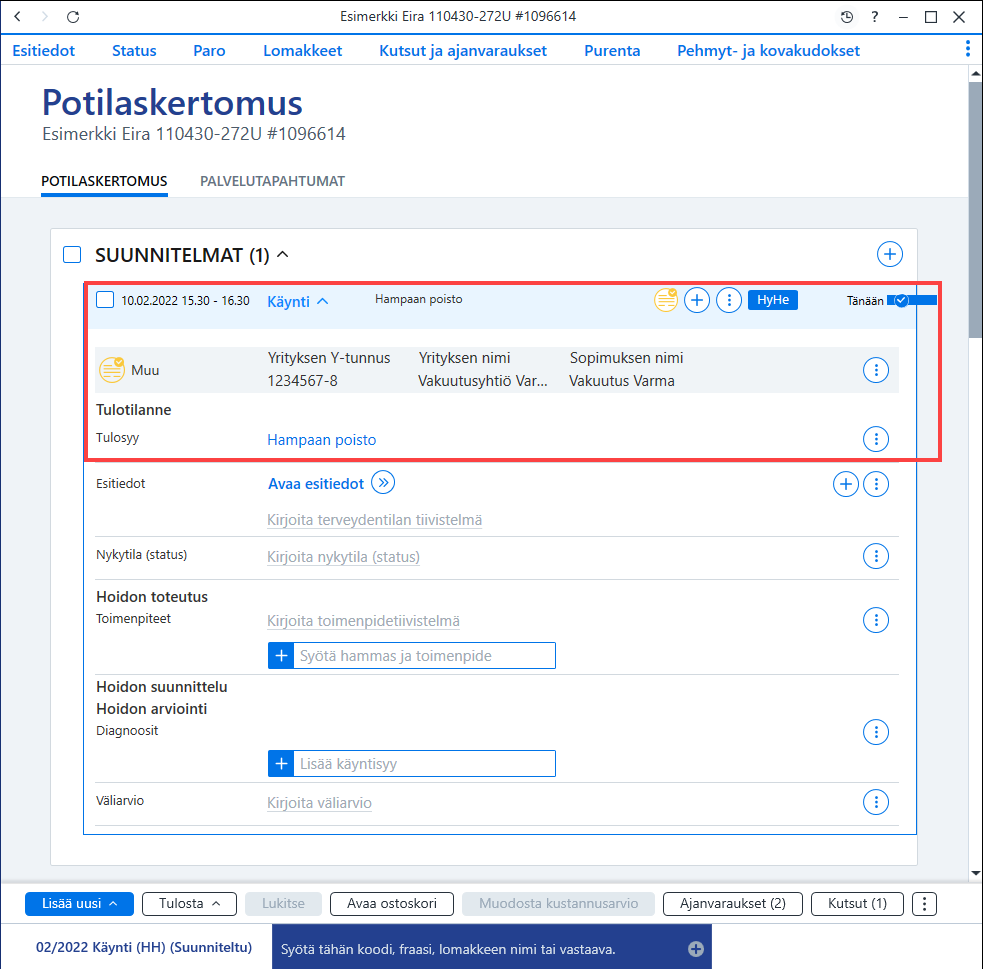
Task: Collapse the SUUNNITELMAT section chevron
Action: point(283,254)
